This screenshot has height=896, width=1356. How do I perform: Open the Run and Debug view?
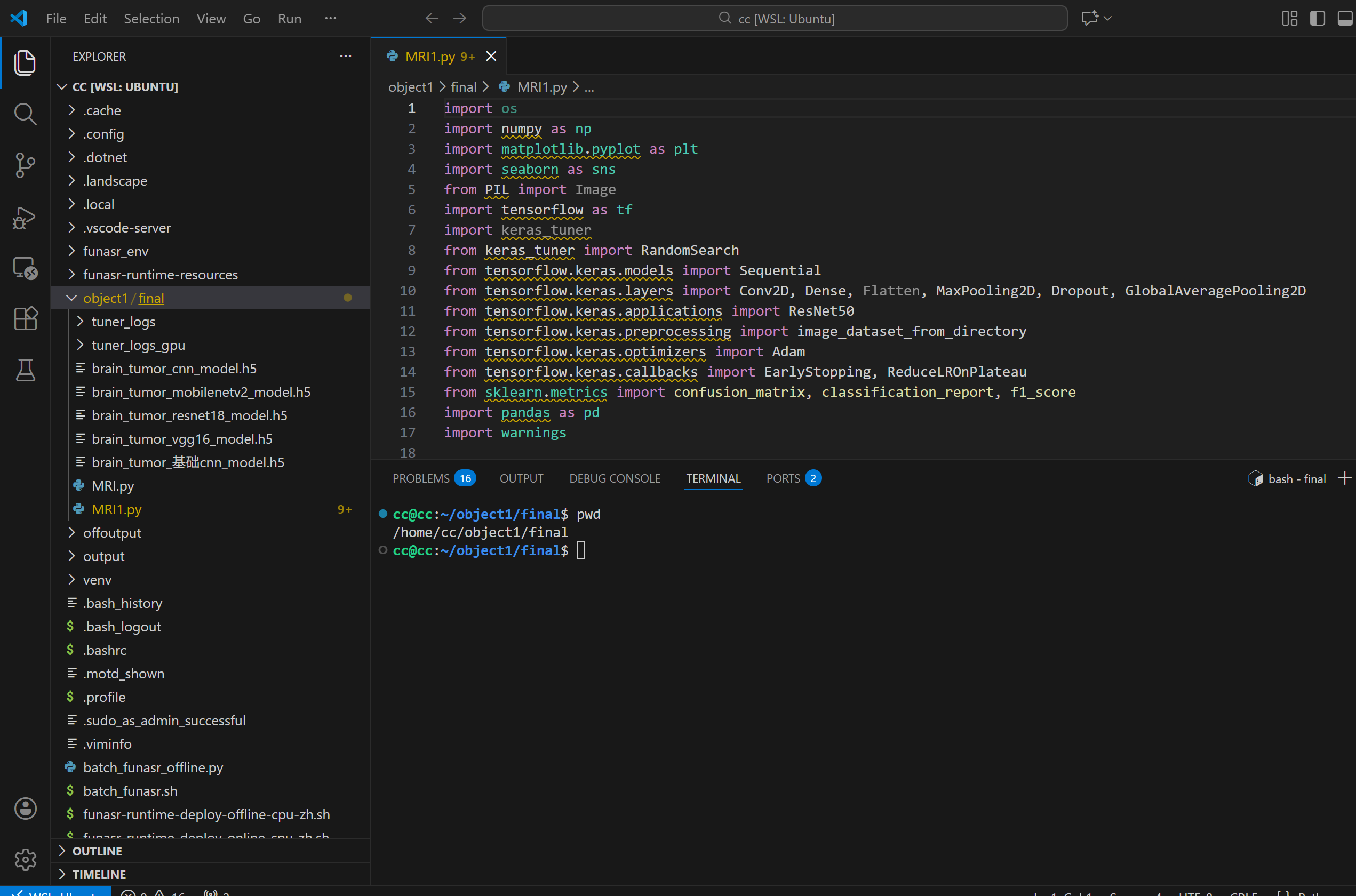click(25, 218)
